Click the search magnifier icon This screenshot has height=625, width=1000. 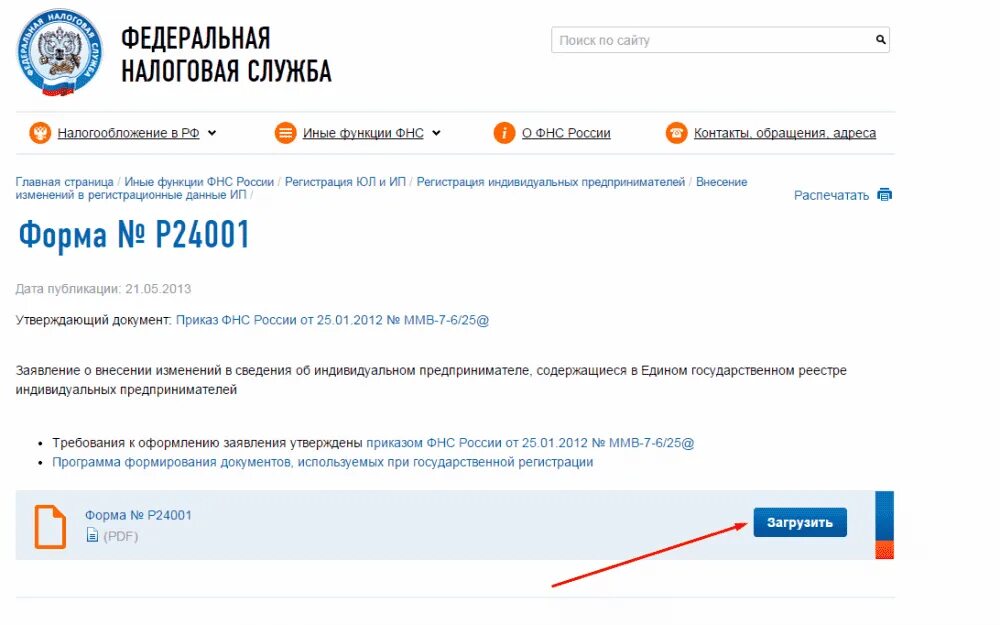pyautogui.click(x=880, y=40)
